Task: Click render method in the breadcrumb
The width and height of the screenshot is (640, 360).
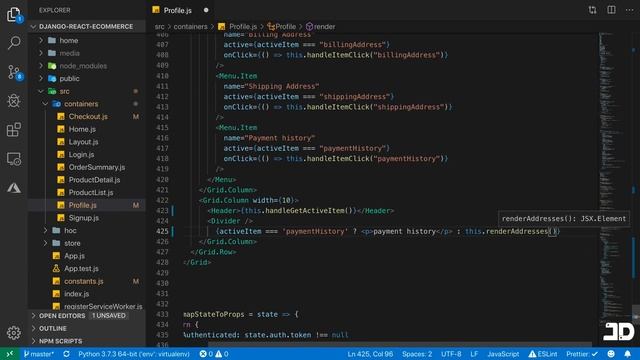Action: coord(320,27)
